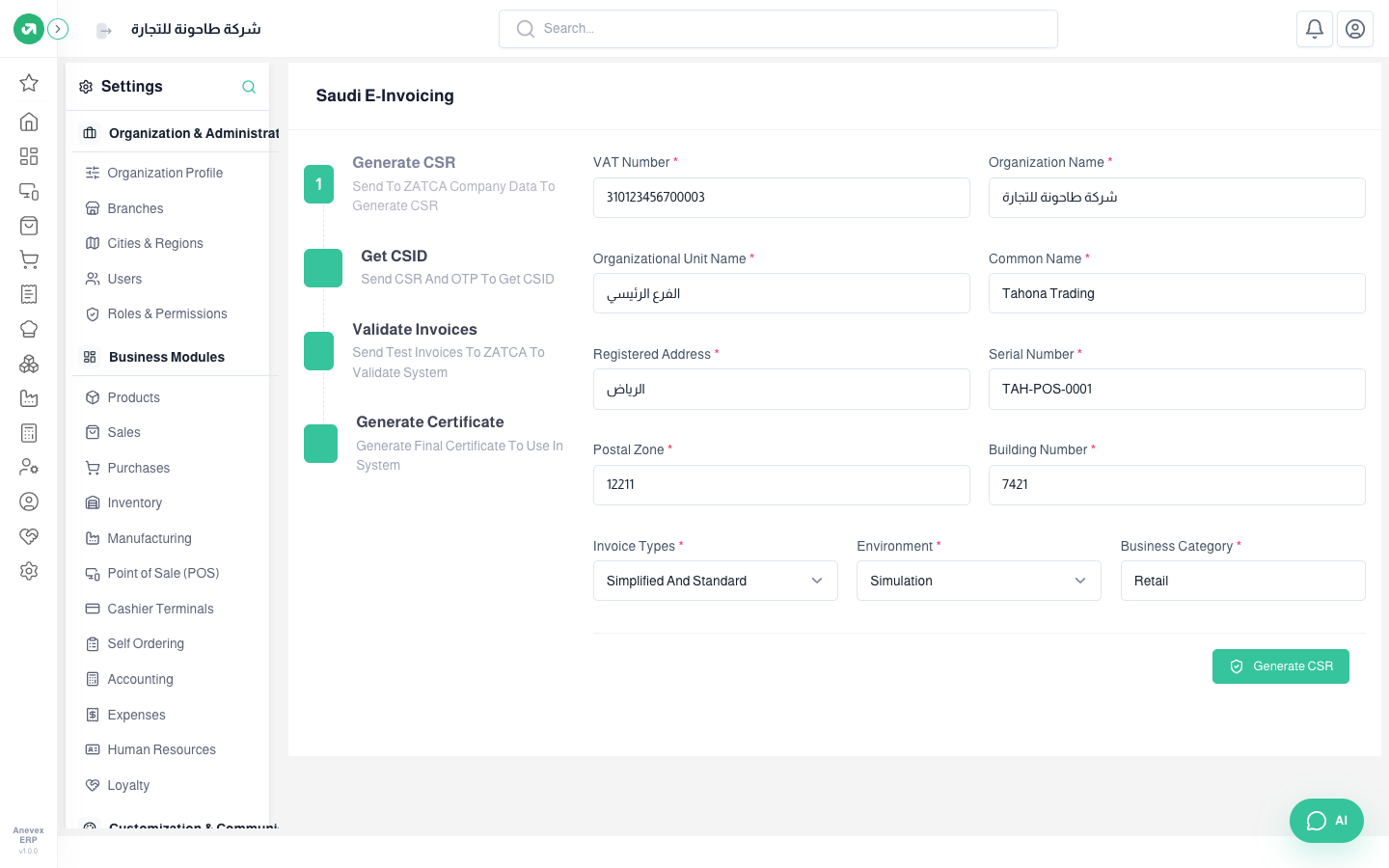1389x868 pixels.
Task: Click the logout icon beside company name
Action: pyautogui.click(x=104, y=31)
